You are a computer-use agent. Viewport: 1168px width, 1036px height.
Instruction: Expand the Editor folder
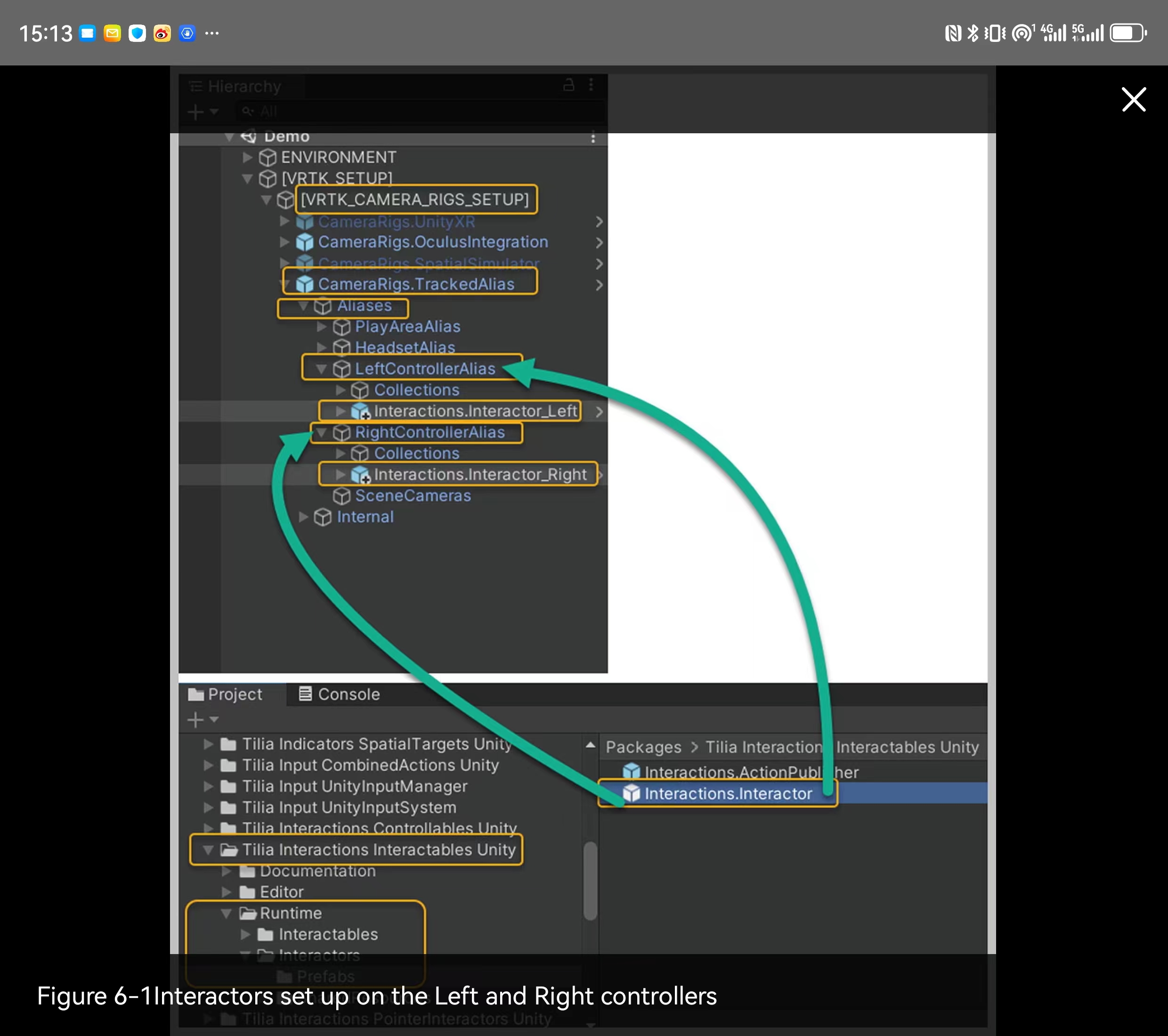[227, 892]
